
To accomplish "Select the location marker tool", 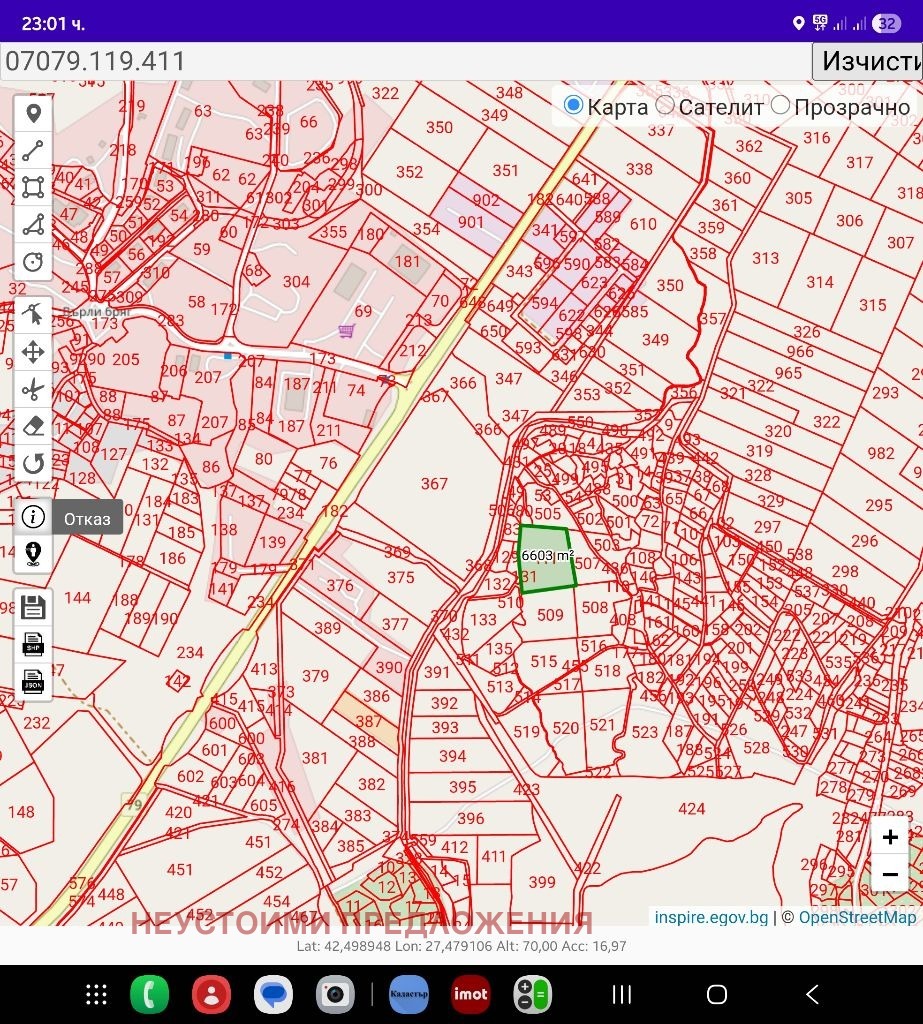I will [33, 113].
